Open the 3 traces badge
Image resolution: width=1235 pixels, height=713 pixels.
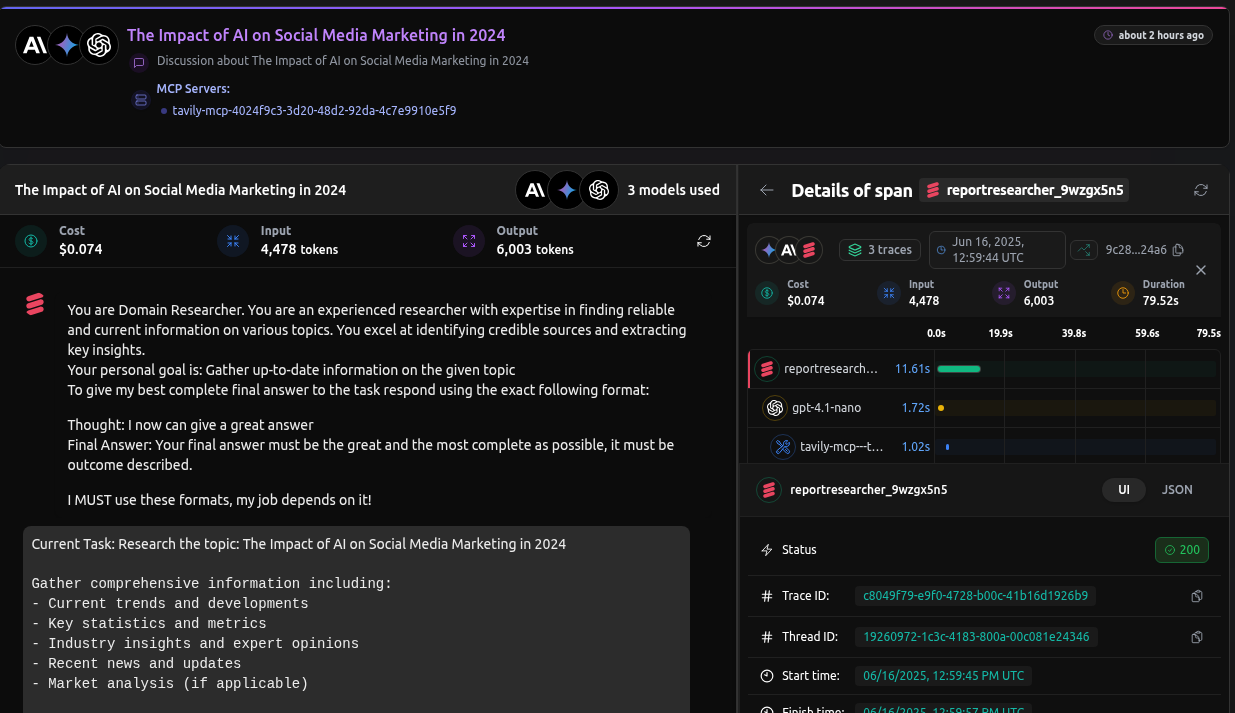pos(880,250)
